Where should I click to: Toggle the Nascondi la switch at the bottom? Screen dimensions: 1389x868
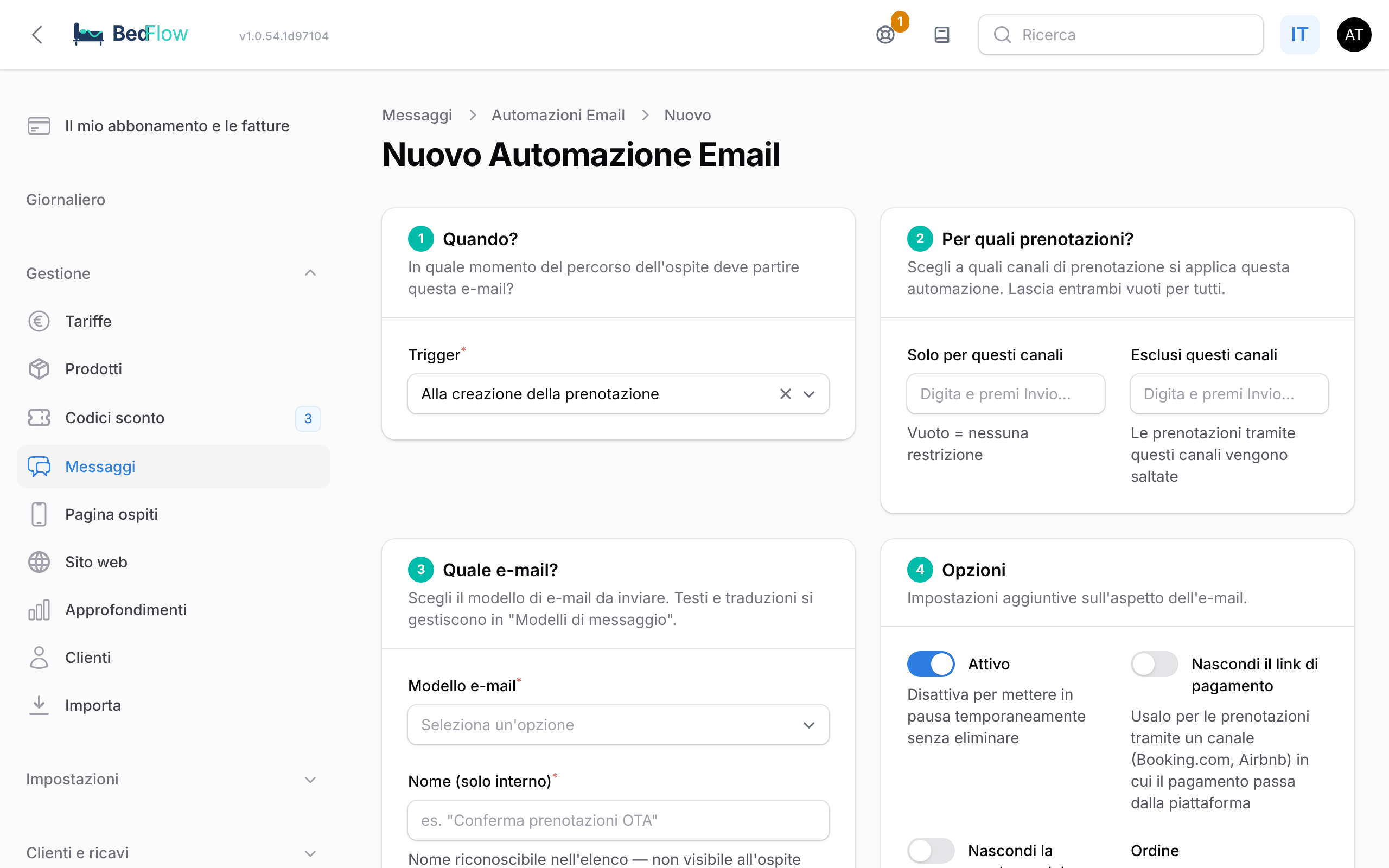coord(931,851)
